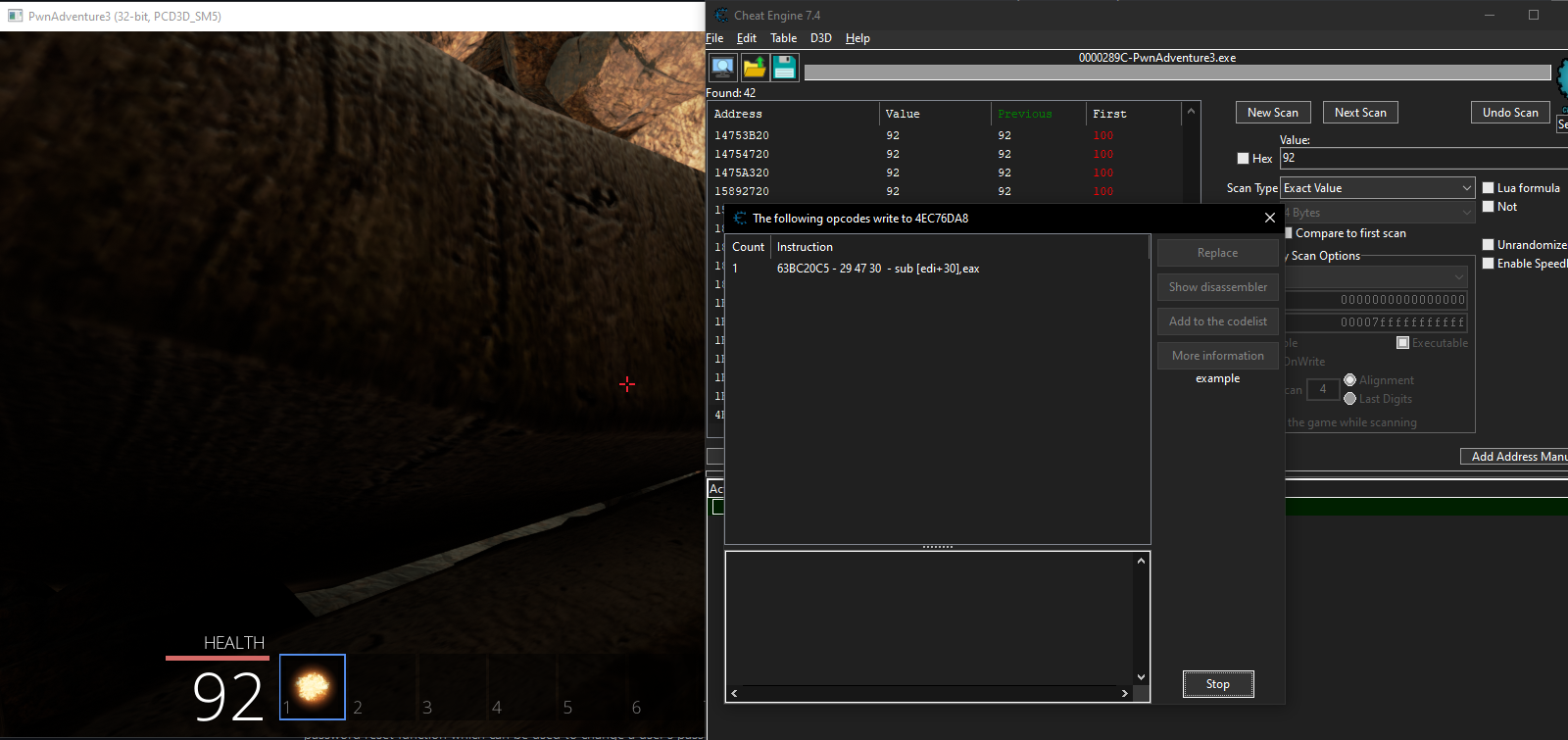Open the value type Bytes dropdown

click(x=1380, y=213)
